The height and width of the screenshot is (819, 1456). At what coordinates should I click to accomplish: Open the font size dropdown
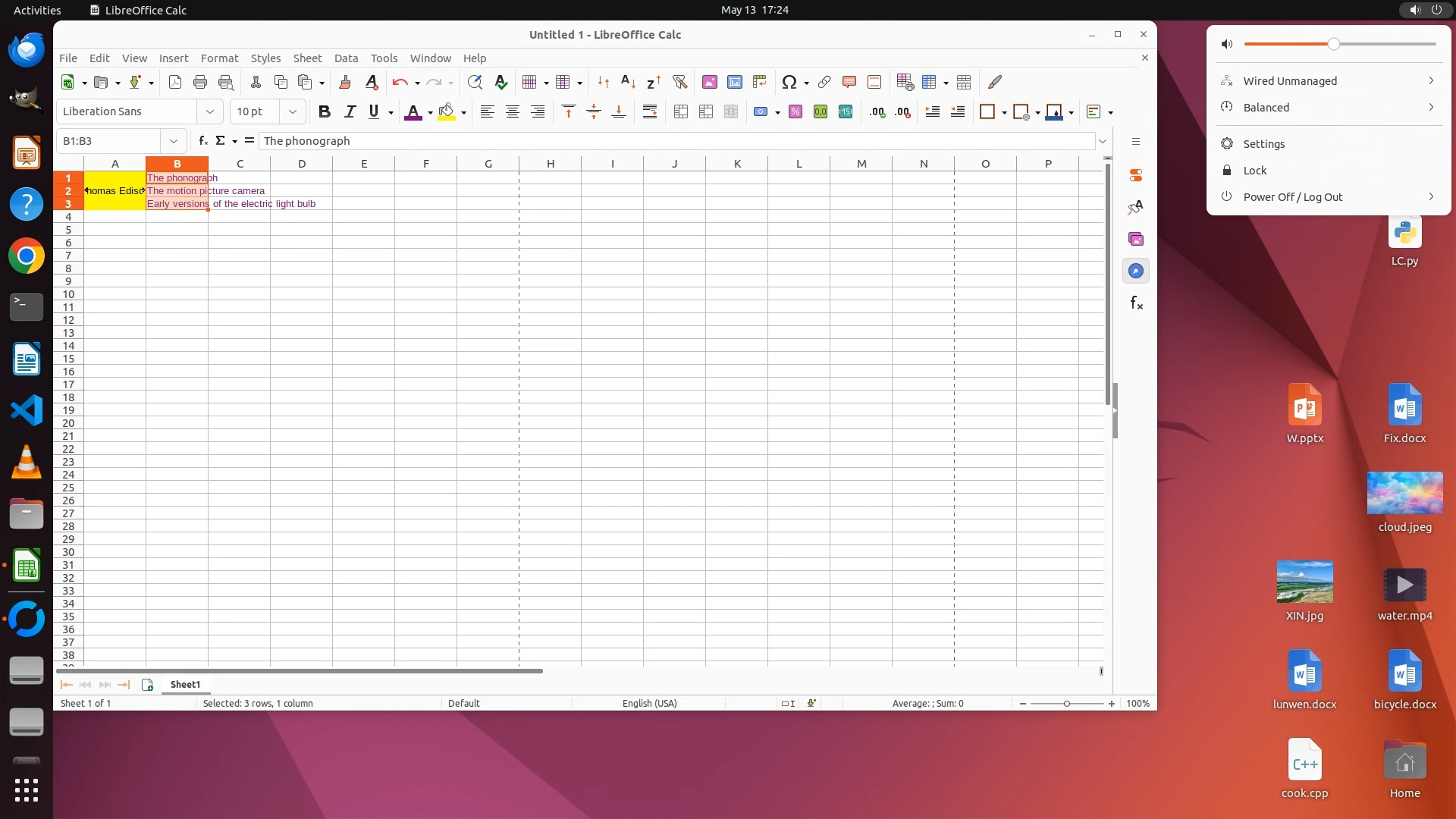point(292,111)
